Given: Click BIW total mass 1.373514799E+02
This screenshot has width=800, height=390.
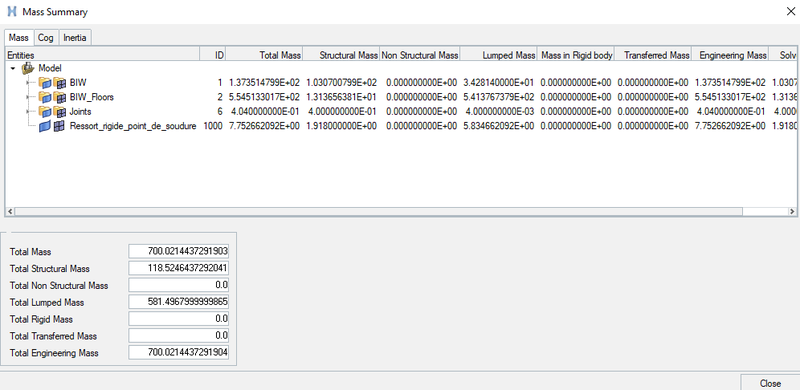Looking at the screenshot, I should coord(265,83).
